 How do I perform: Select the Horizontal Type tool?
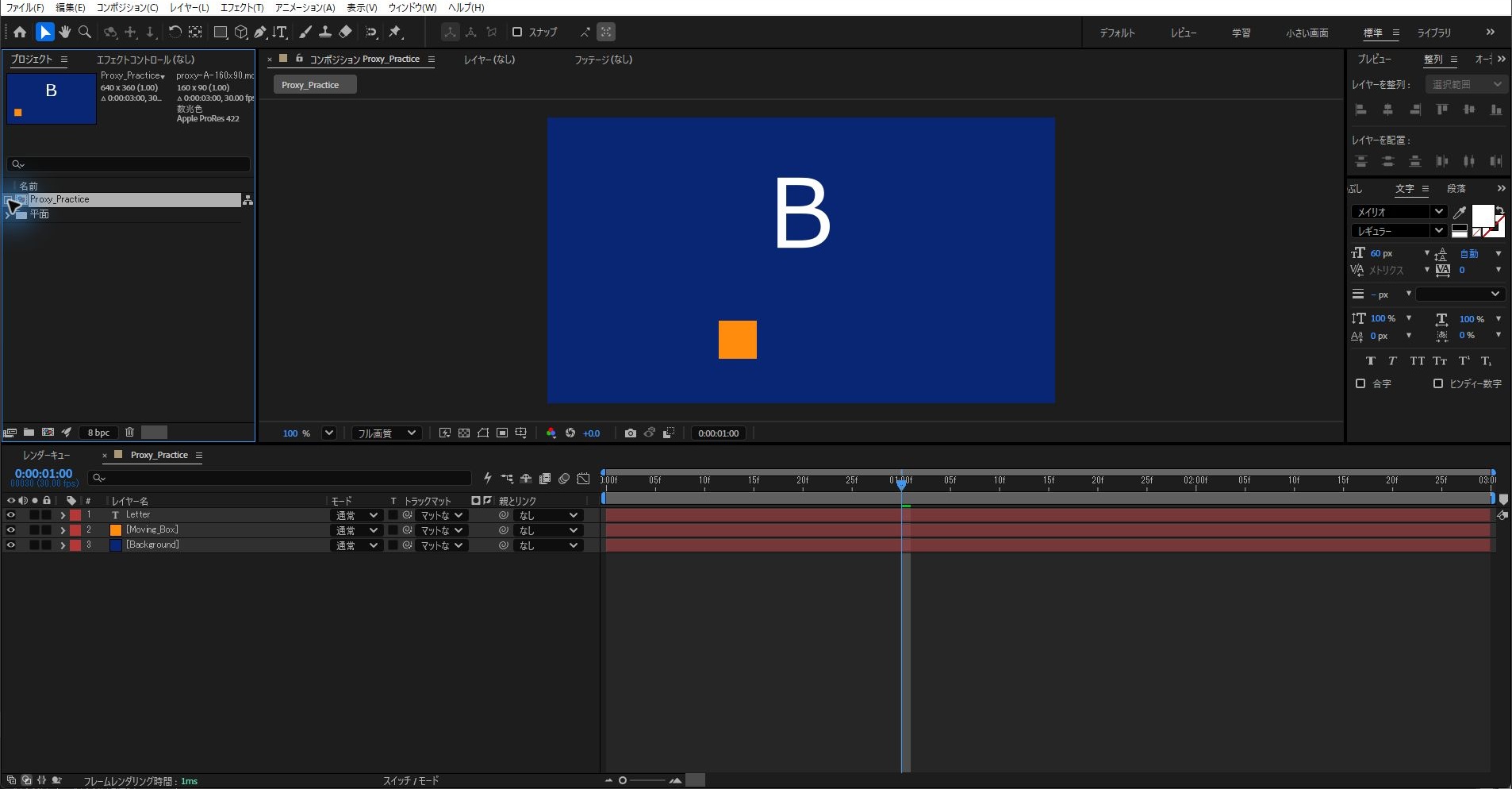pos(280,33)
